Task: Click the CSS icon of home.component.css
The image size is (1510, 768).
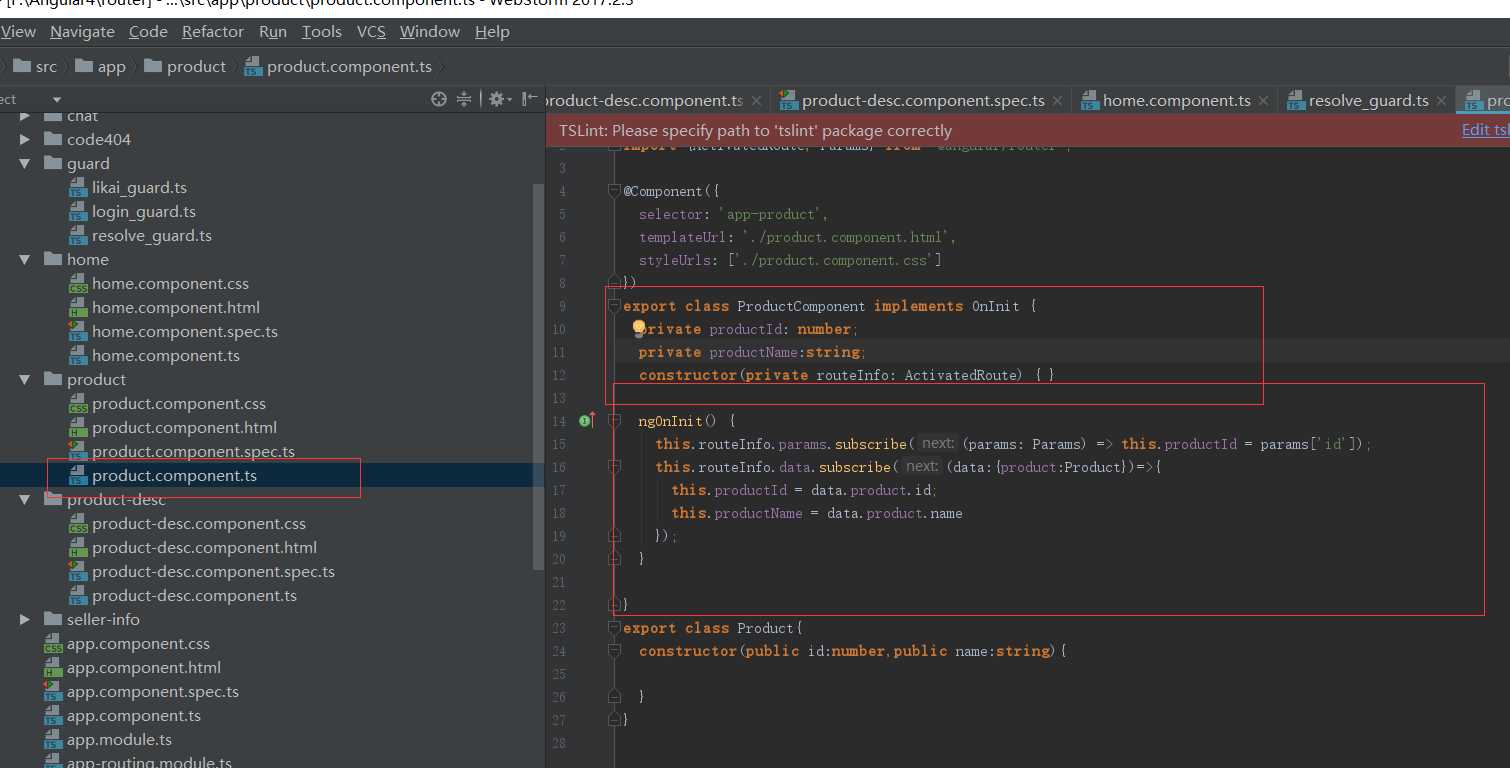Action: (78, 284)
